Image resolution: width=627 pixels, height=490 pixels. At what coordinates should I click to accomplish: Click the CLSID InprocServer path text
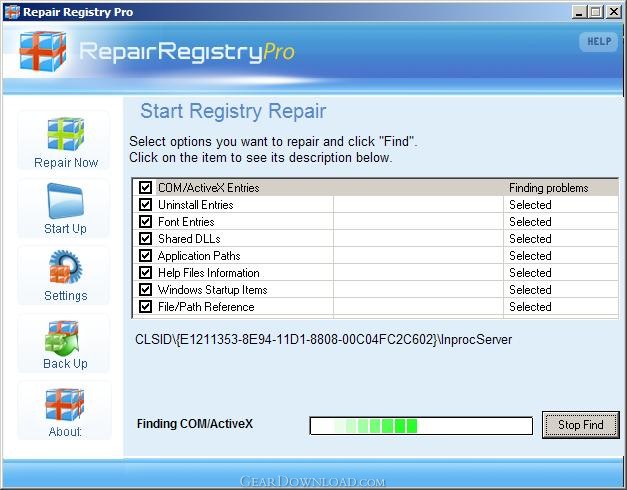point(323,340)
